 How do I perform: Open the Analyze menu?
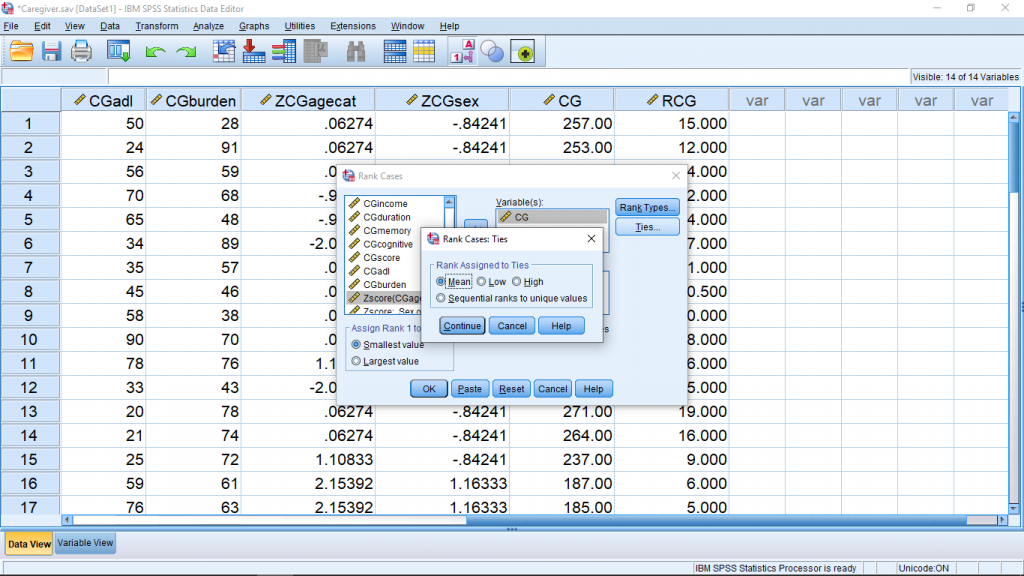click(x=207, y=26)
